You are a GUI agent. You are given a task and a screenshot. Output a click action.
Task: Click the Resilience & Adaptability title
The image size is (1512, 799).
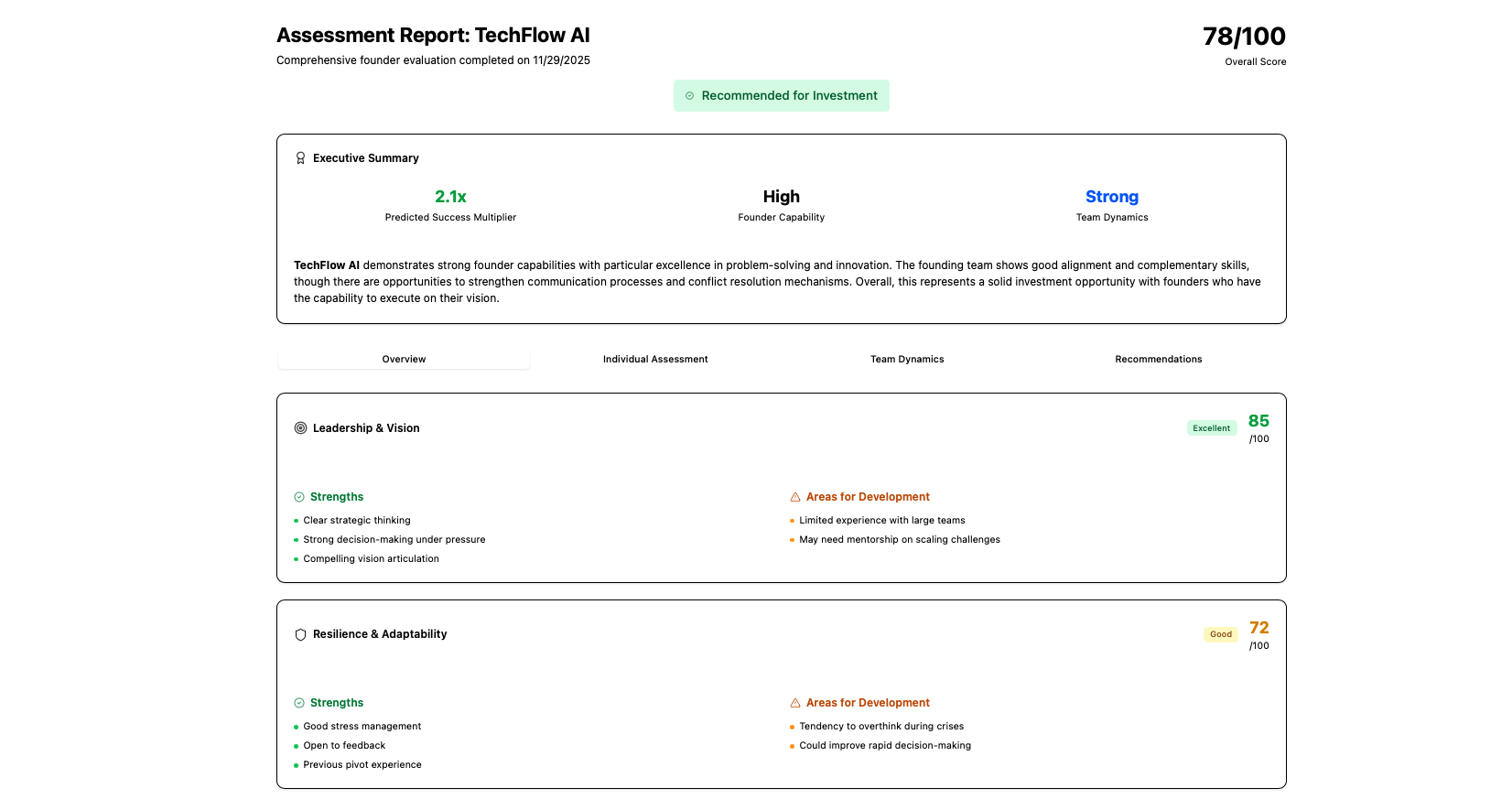pyautogui.click(x=380, y=634)
